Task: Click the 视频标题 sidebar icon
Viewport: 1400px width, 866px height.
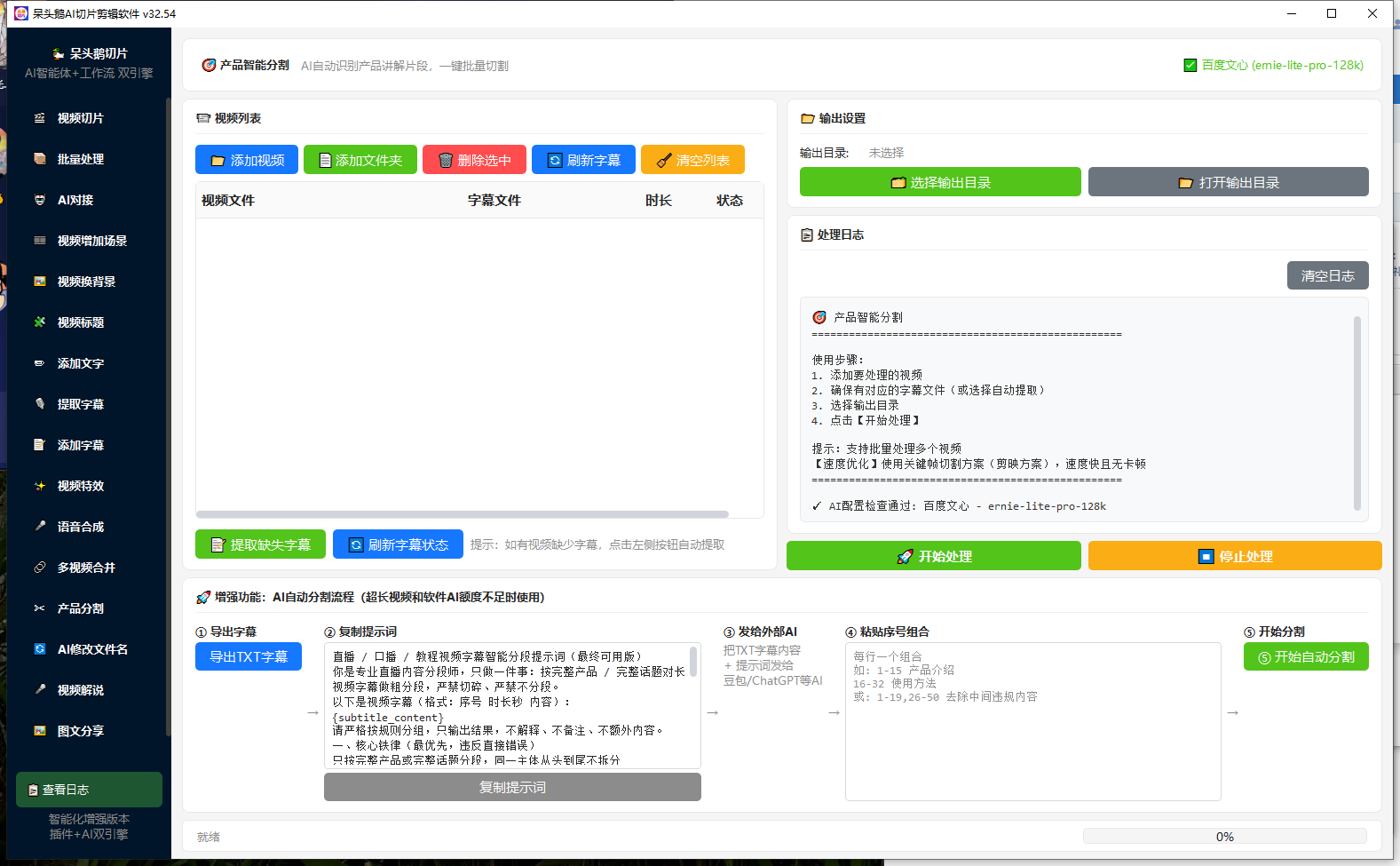Action: [39, 322]
